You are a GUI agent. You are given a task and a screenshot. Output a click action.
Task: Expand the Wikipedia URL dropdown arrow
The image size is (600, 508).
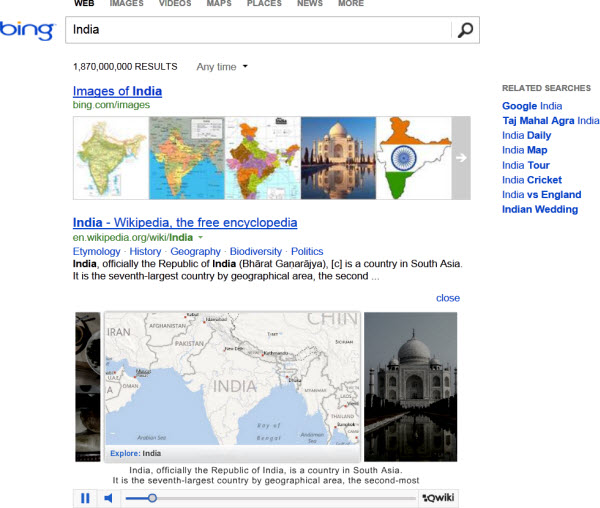click(x=201, y=238)
